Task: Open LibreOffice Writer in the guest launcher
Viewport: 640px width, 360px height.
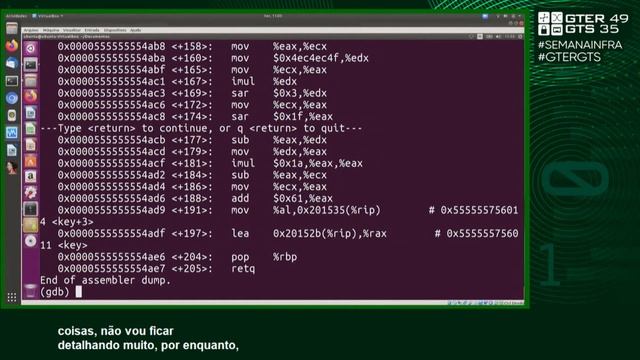Action: click(31, 113)
